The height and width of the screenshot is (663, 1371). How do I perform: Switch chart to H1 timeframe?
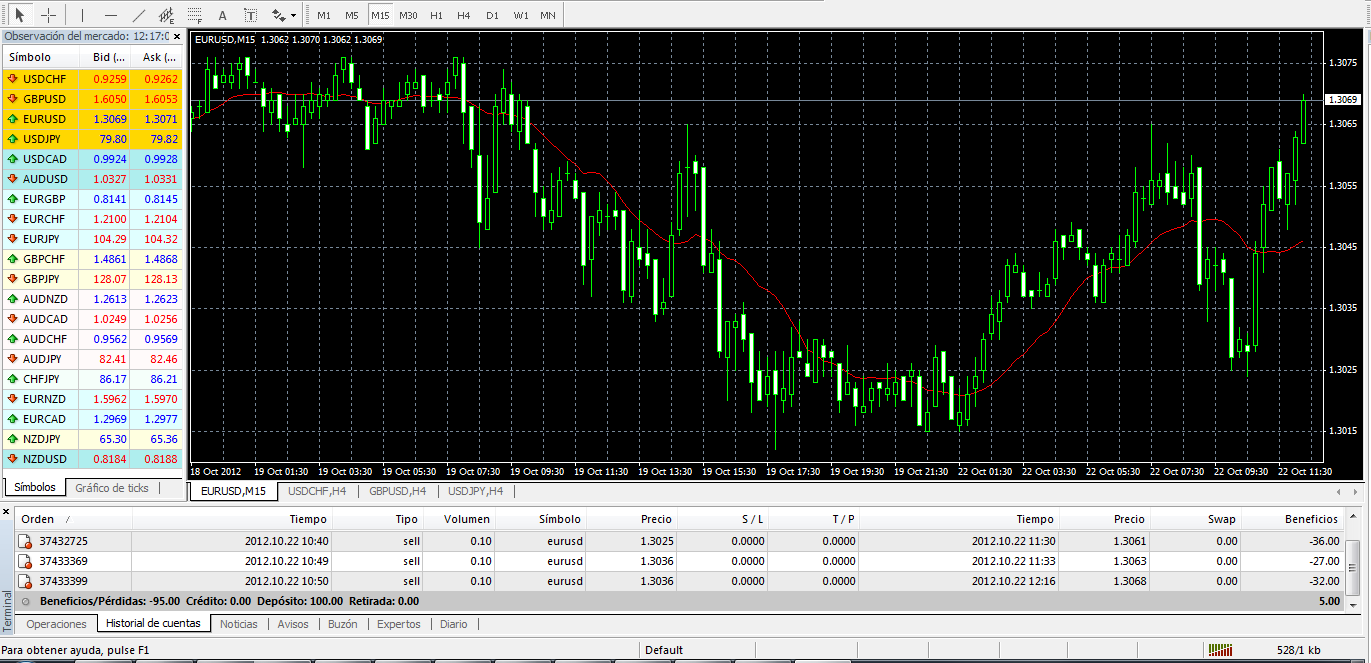436,15
